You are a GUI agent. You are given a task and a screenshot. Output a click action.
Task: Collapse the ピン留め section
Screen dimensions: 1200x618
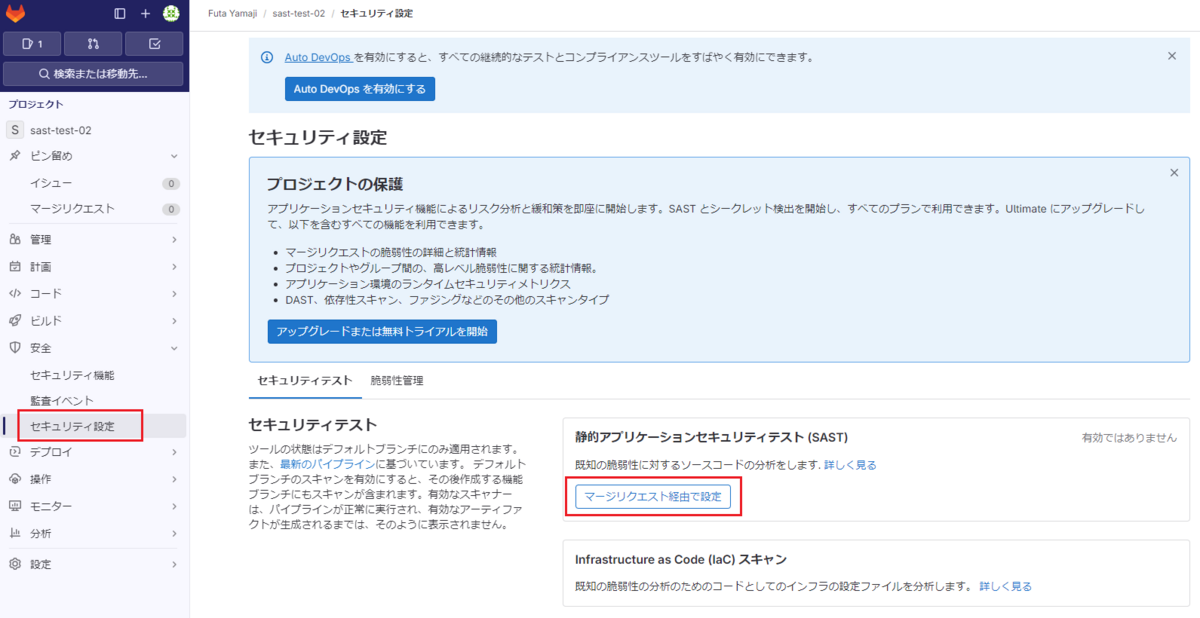(x=172, y=156)
